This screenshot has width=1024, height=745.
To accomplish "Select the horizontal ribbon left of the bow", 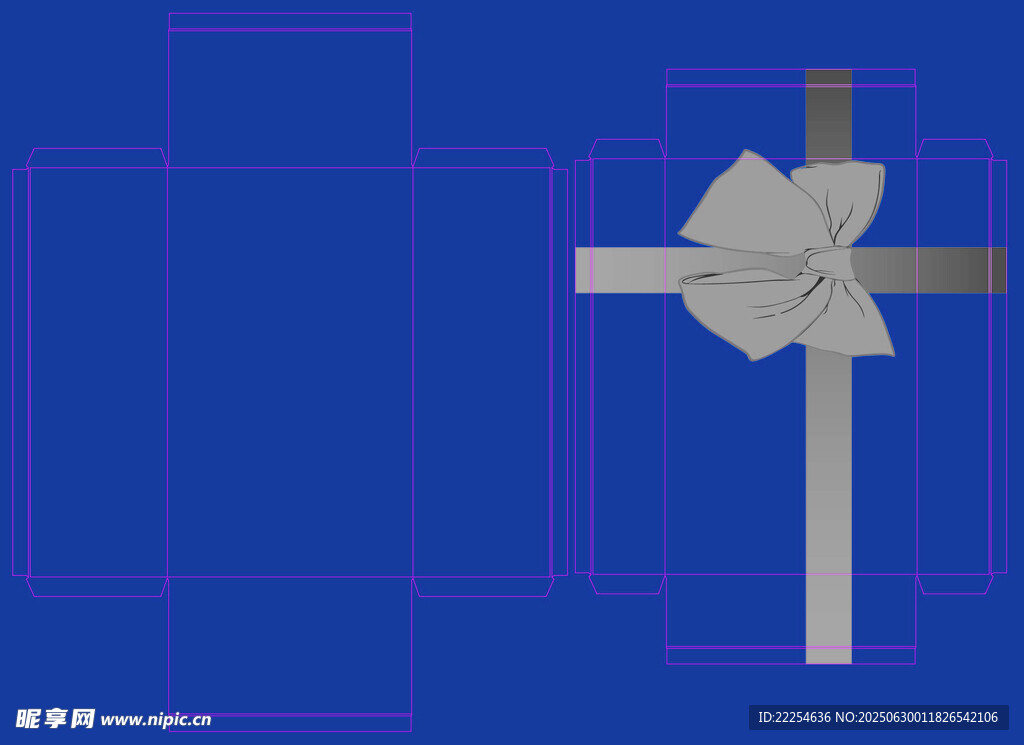I will click(x=630, y=270).
